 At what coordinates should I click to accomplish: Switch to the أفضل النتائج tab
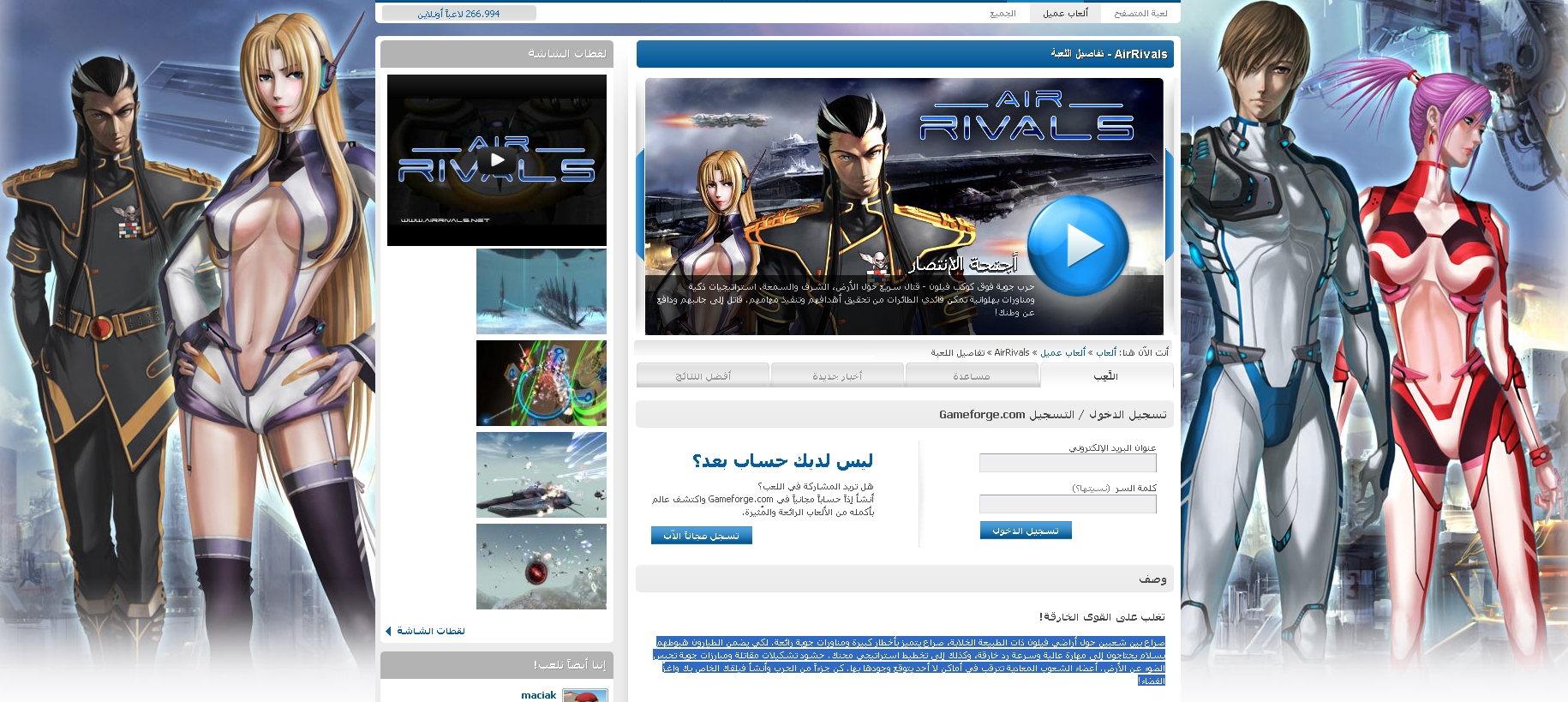pyautogui.click(x=703, y=376)
